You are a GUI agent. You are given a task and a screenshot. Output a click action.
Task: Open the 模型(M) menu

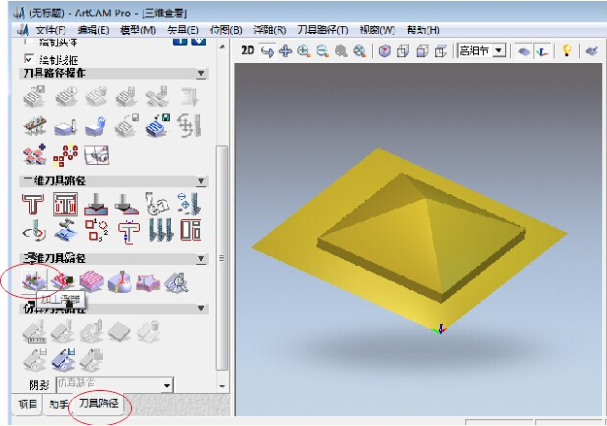[138, 30]
